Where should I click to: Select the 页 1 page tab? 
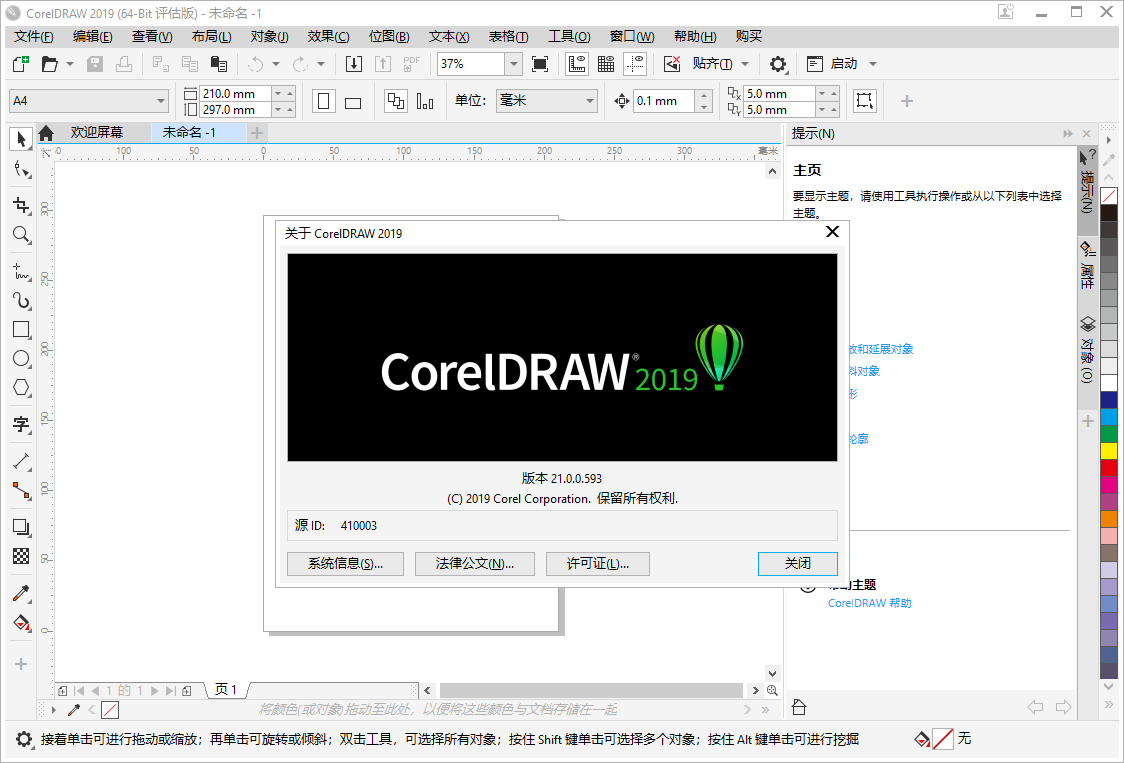(x=226, y=690)
